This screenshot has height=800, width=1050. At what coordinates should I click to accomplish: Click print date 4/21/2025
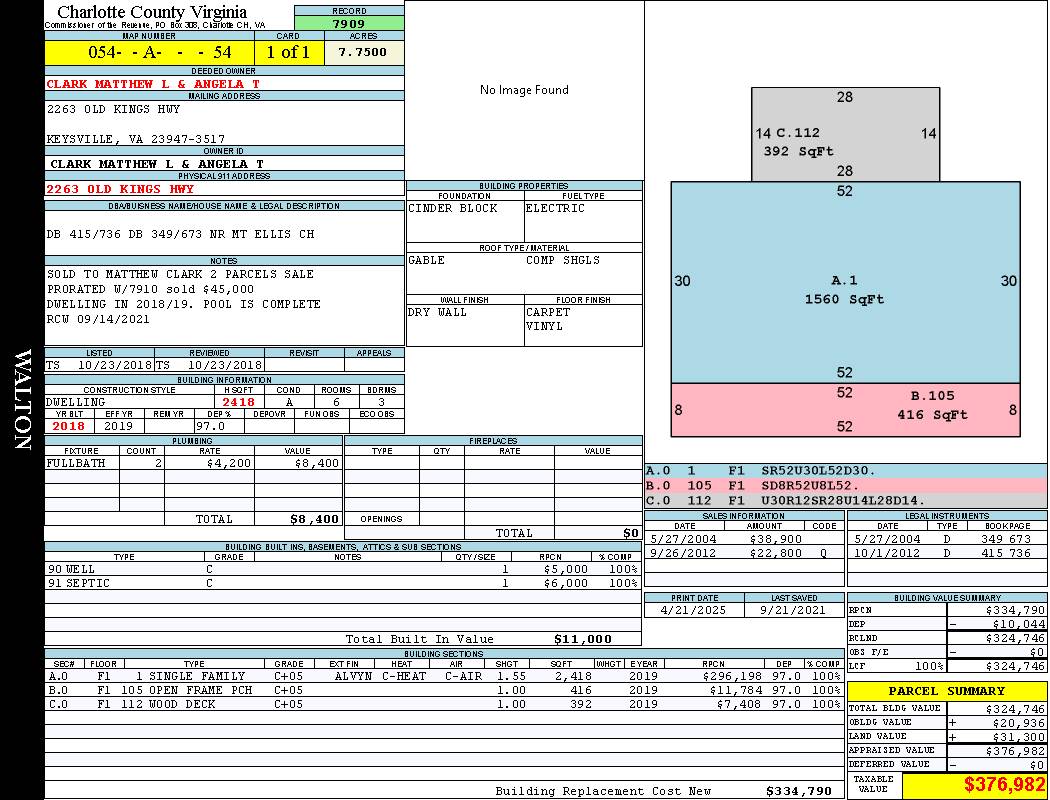[693, 610]
